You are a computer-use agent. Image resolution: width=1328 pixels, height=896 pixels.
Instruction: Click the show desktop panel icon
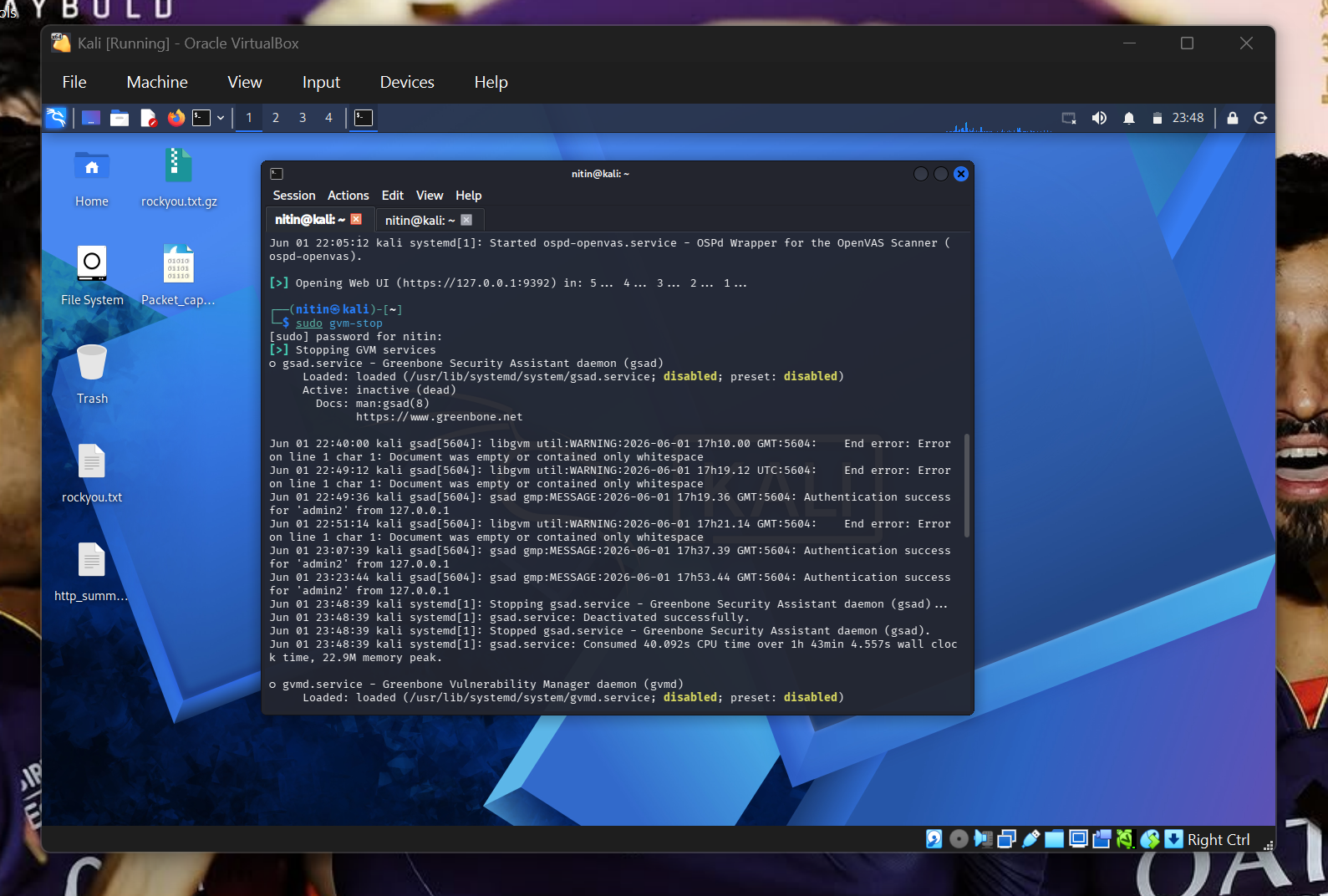[91, 118]
